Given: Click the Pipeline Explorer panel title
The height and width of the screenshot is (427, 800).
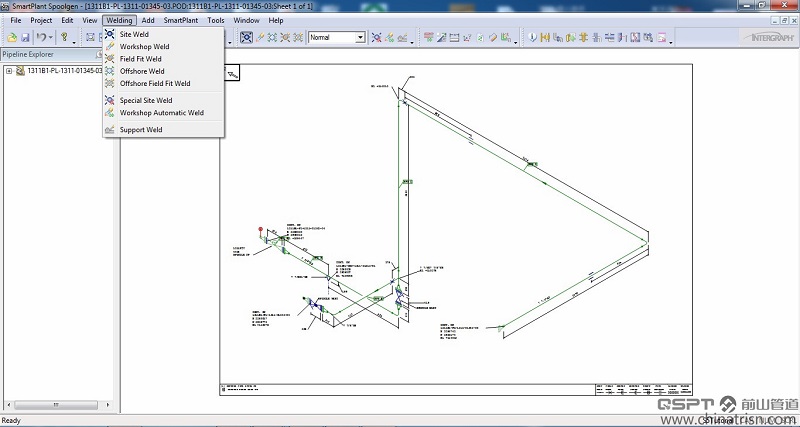Looking at the screenshot, I should (28, 54).
